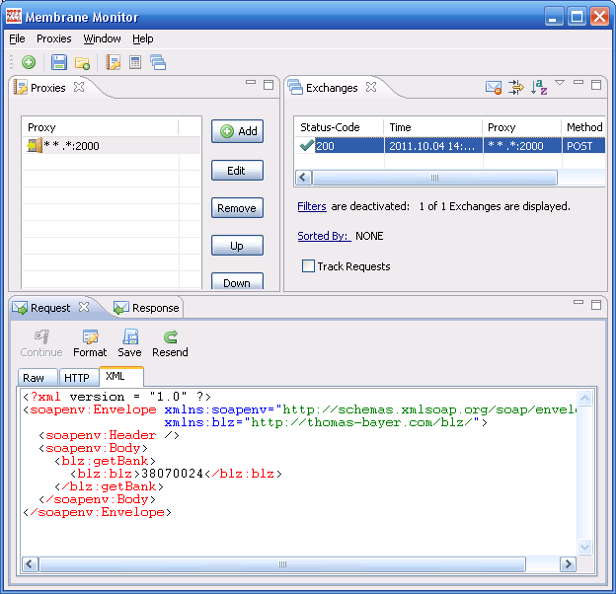Viewport: 616px width, 594px height.
Task: Minimize the Proxies panel
Action: 251,82
